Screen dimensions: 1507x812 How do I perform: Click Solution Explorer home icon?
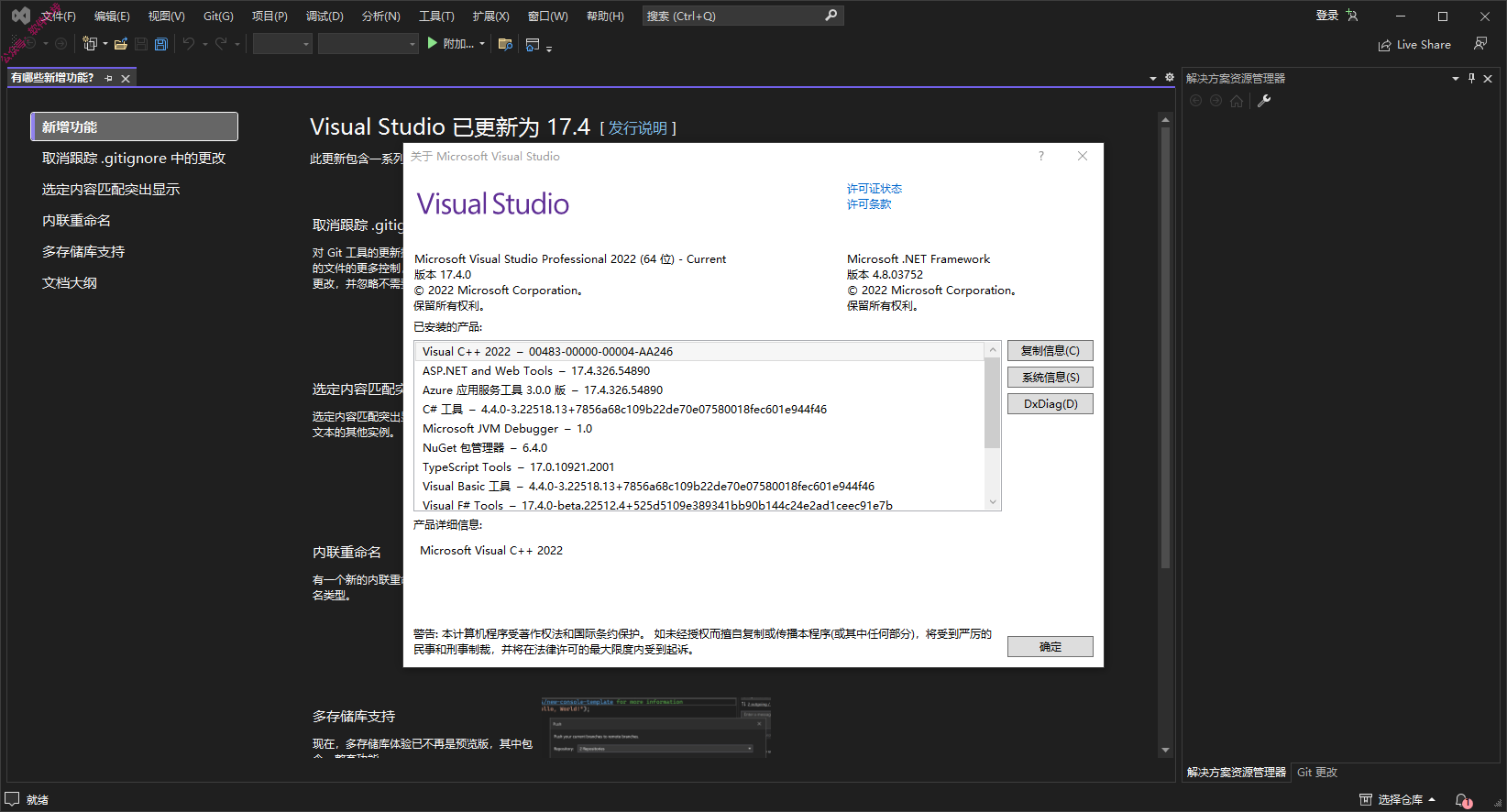[x=1237, y=101]
